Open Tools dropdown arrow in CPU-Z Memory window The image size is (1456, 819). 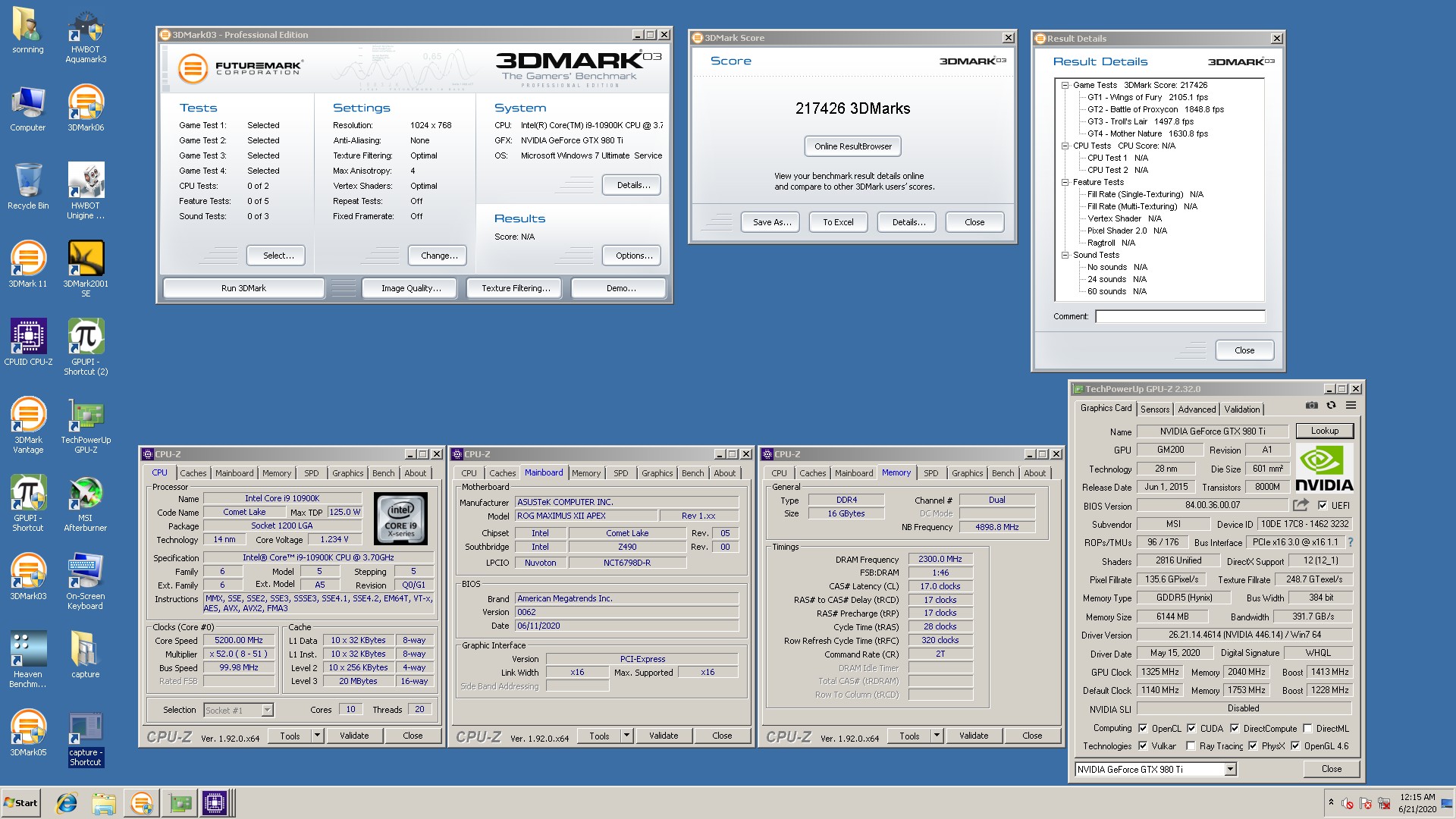[x=937, y=735]
